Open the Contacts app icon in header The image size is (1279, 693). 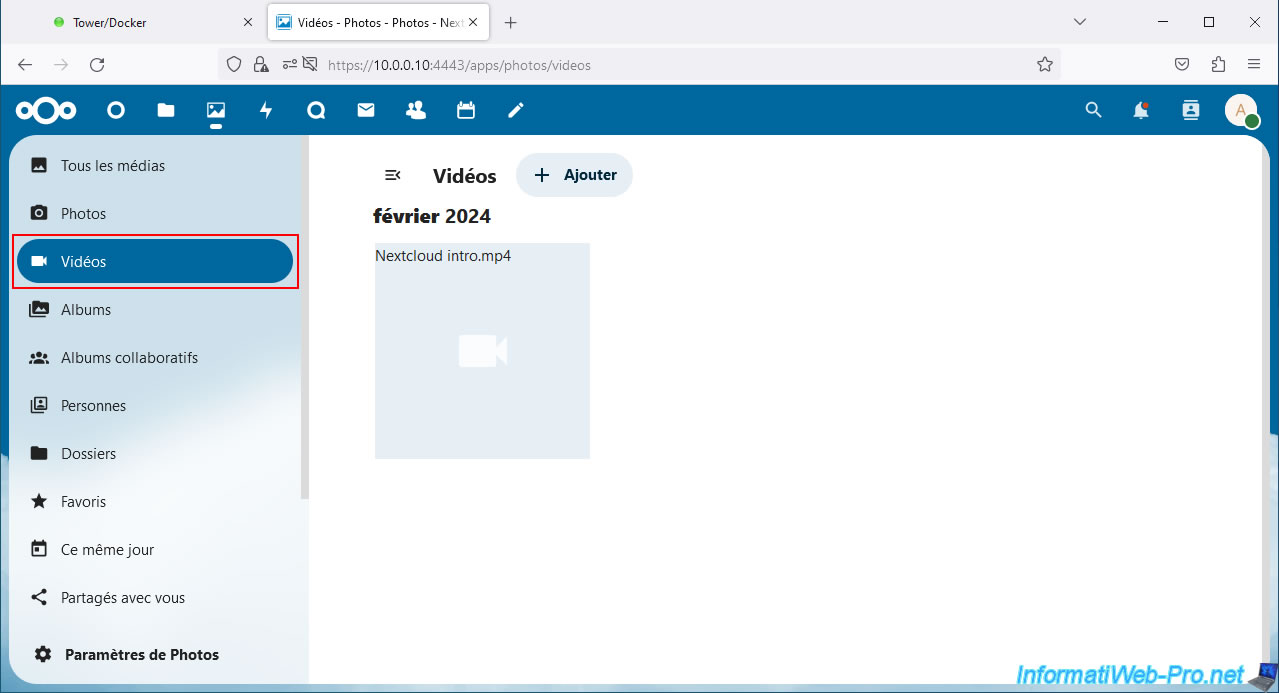416,111
